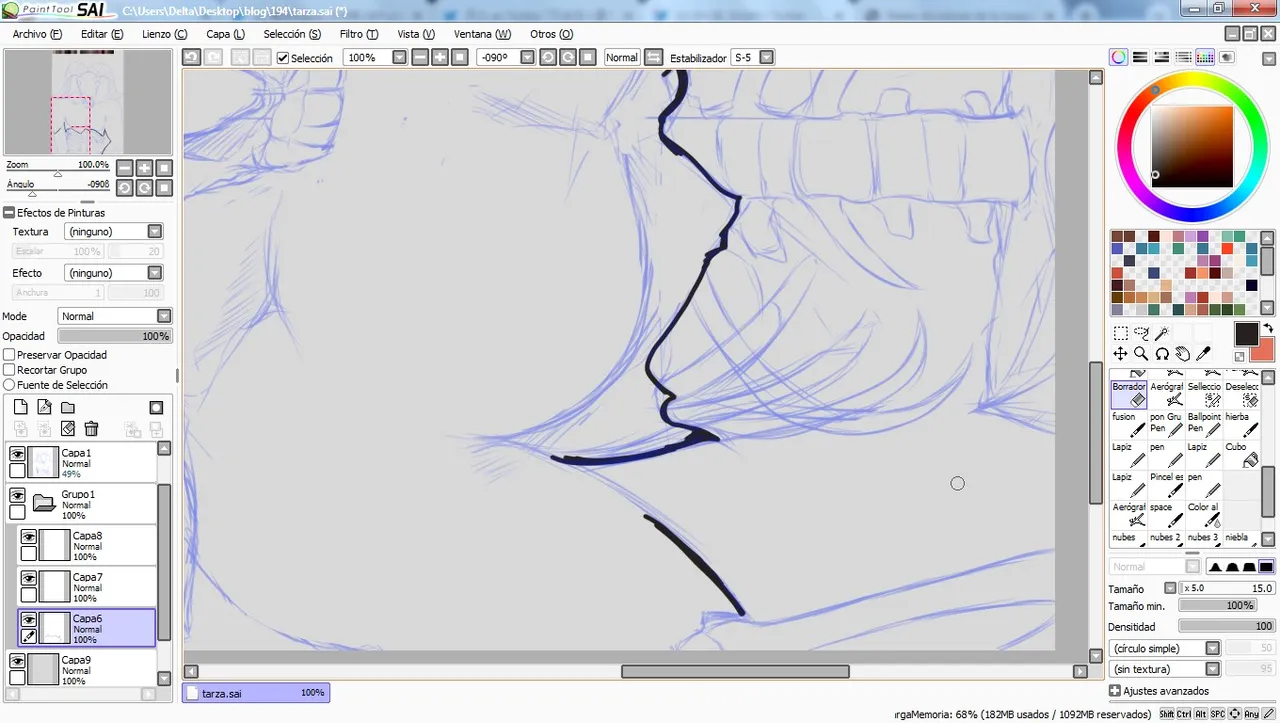Create a new normal layer
Viewport: 1280px width, 723px height.
point(20,407)
